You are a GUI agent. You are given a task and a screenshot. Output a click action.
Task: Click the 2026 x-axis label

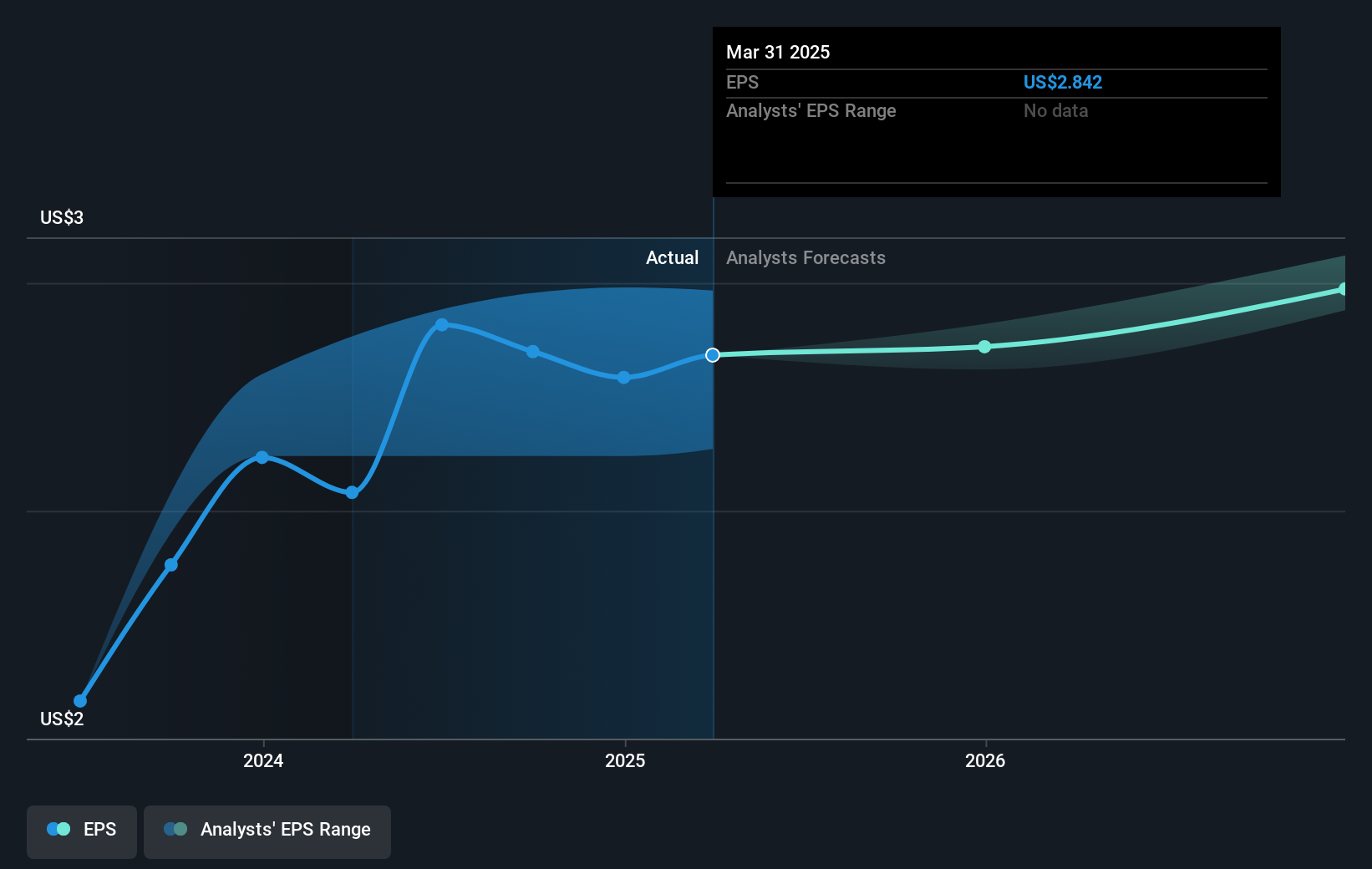coord(985,760)
